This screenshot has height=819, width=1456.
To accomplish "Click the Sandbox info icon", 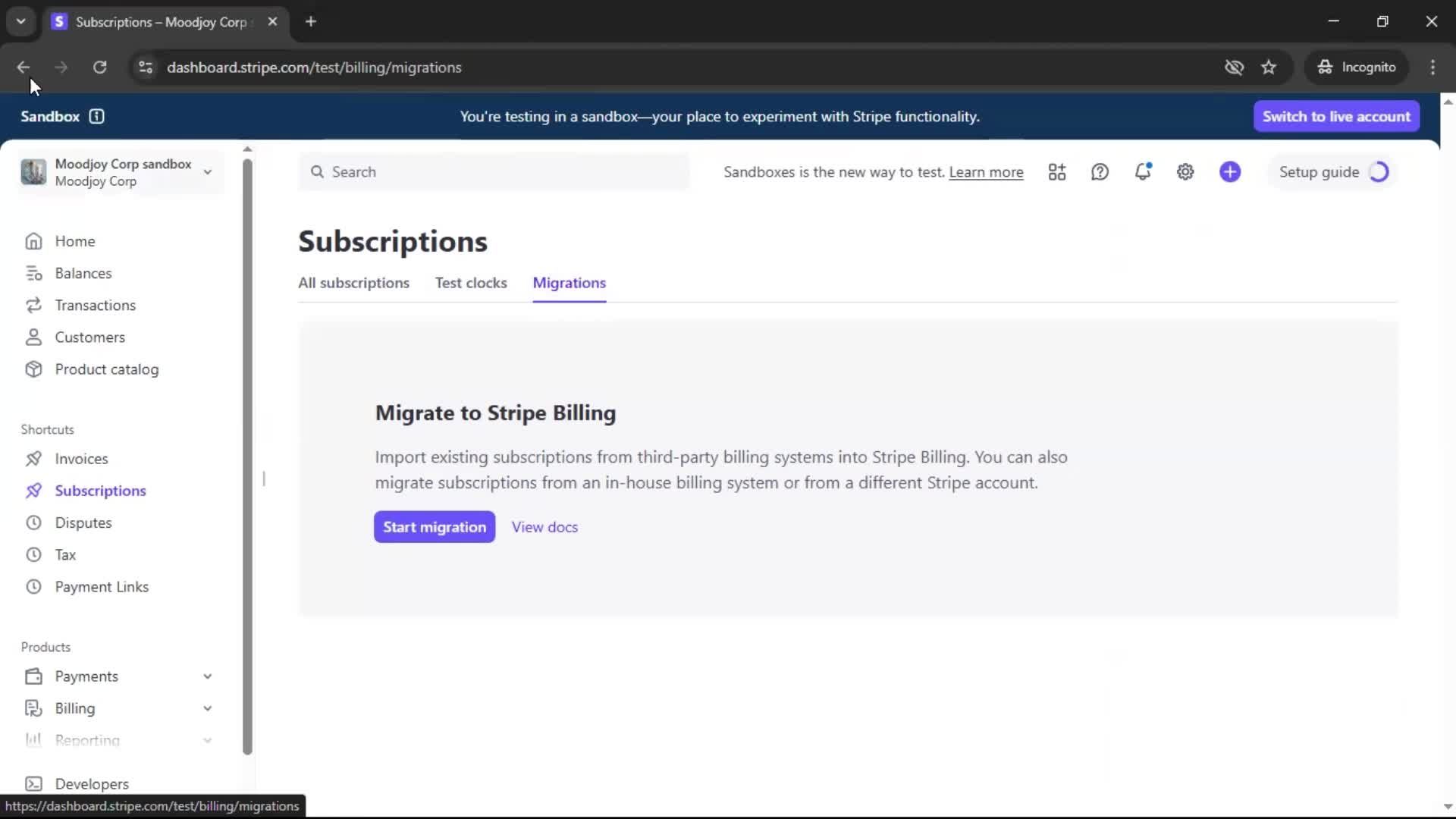I will click(x=96, y=116).
